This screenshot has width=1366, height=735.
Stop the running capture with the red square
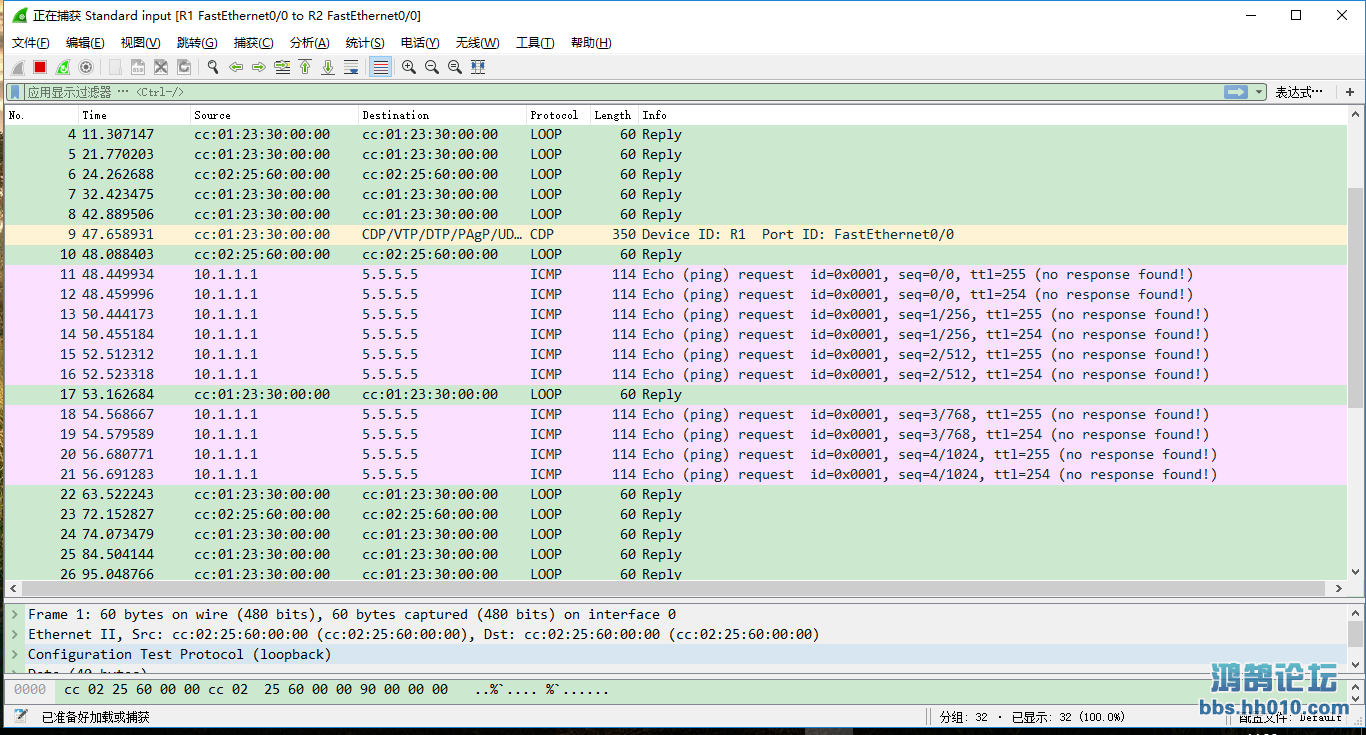click(x=40, y=67)
